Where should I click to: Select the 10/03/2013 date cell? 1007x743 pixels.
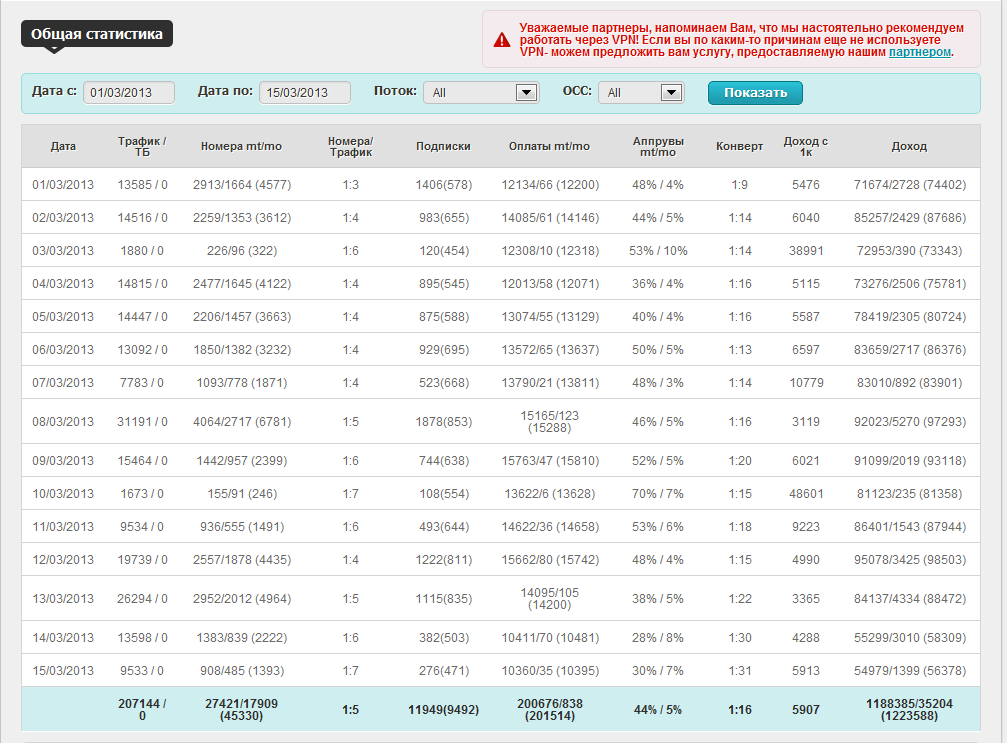63,494
